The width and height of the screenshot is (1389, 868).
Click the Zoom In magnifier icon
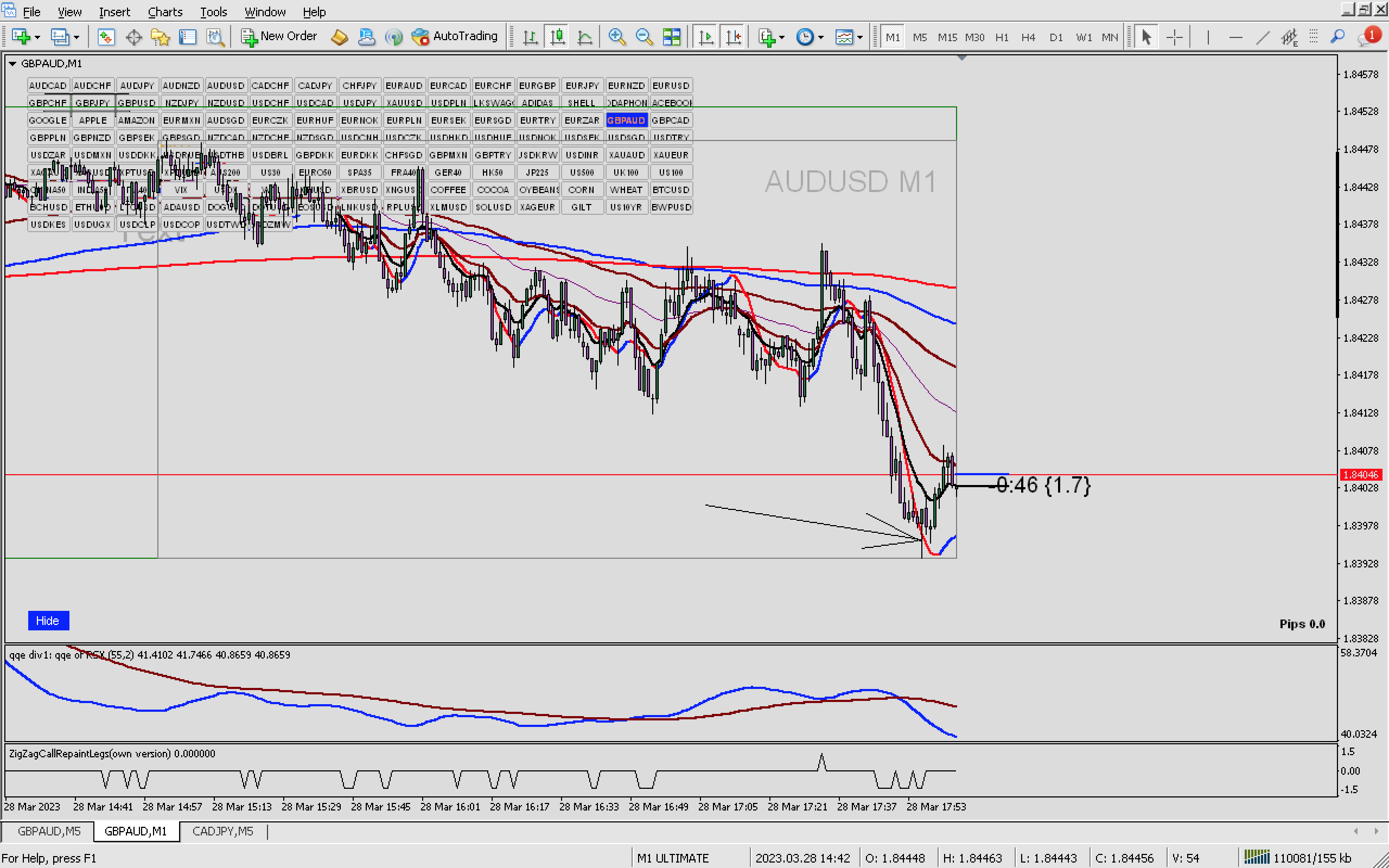click(617, 37)
